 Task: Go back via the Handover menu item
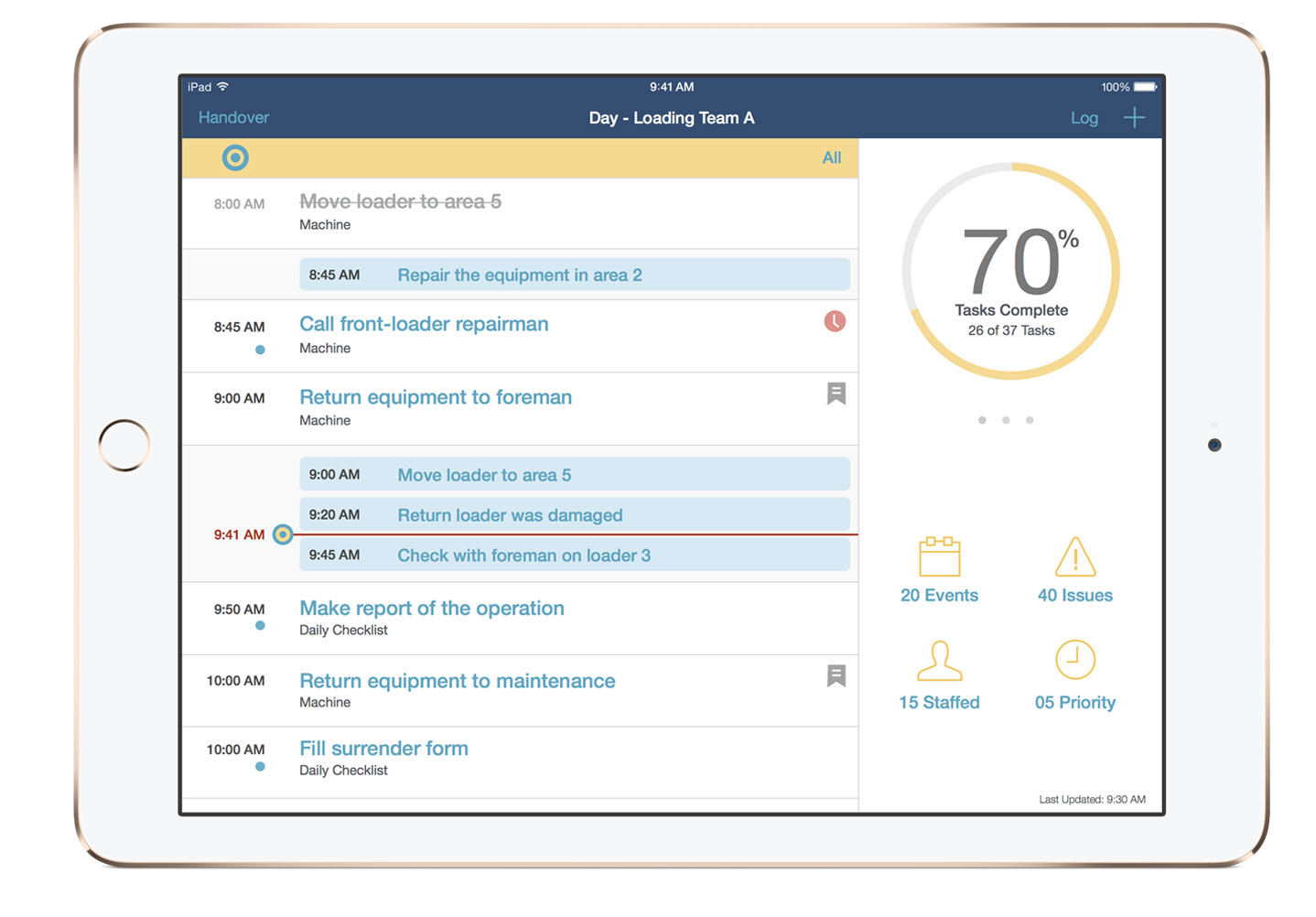pyautogui.click(x=233, y=117)
